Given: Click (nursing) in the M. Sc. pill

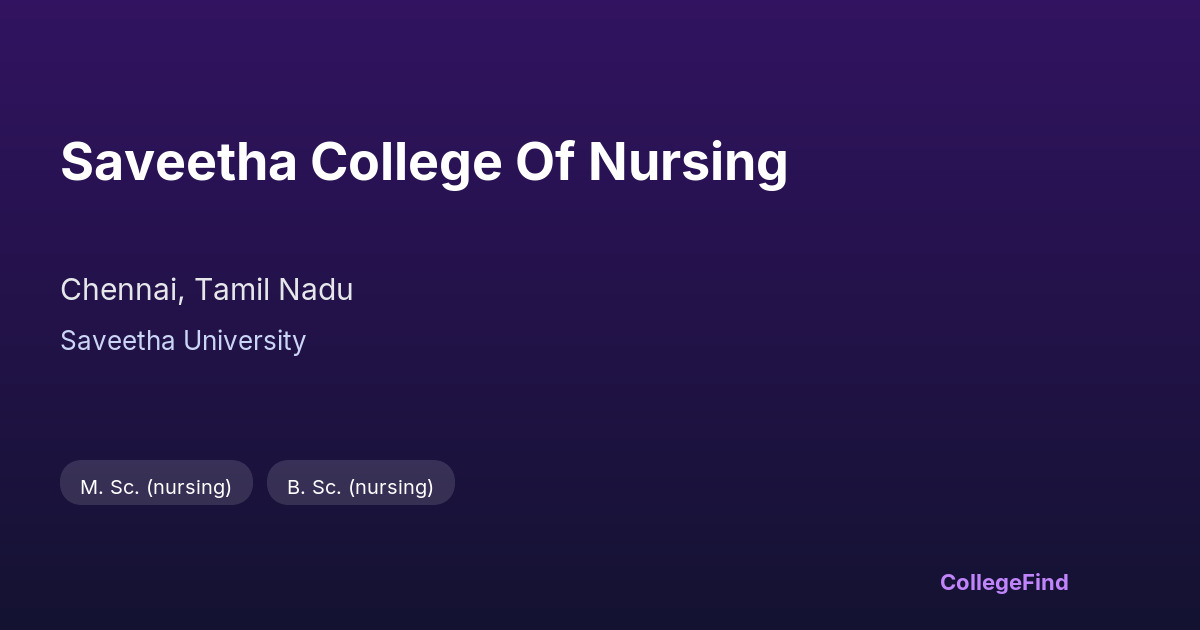Looking at the screenshot, I should (189, 487).
